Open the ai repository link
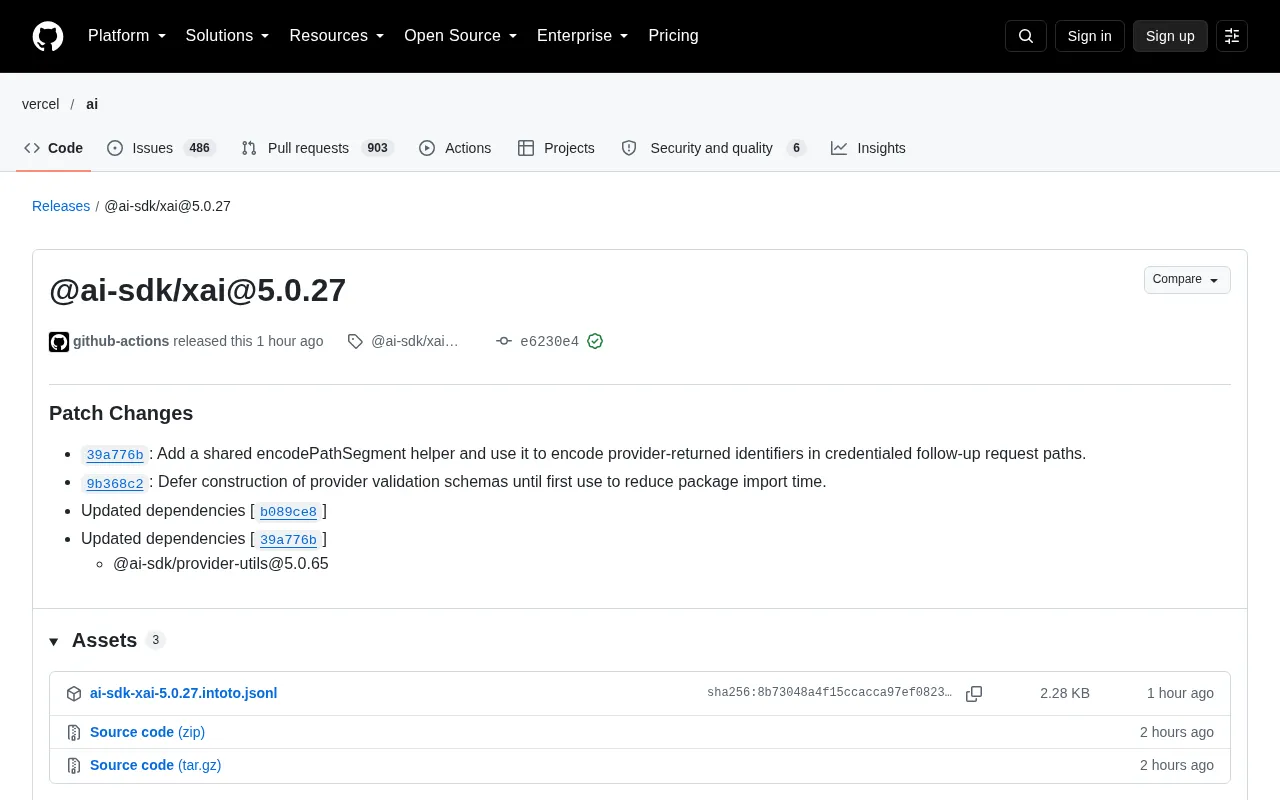1280x800 pixels. coord(92,104)
